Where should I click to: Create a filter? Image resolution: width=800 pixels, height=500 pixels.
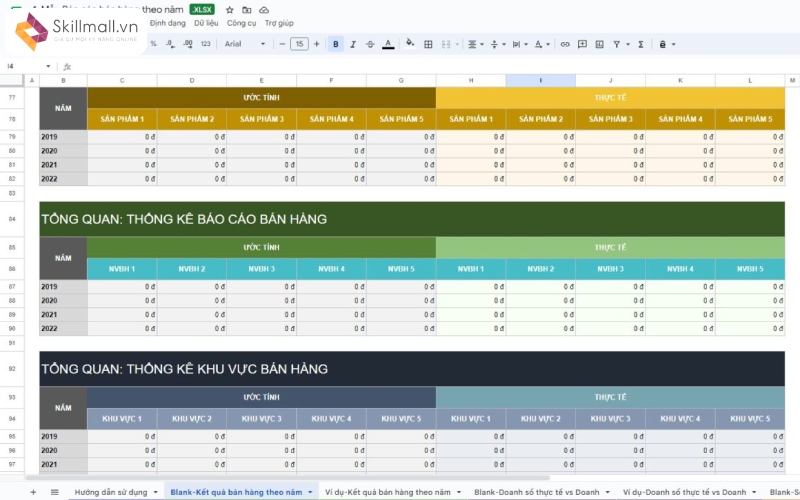coord(617,44)
